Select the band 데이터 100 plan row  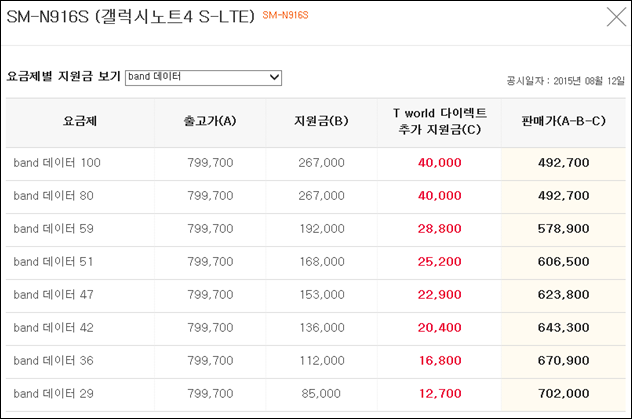coord(316,163)
